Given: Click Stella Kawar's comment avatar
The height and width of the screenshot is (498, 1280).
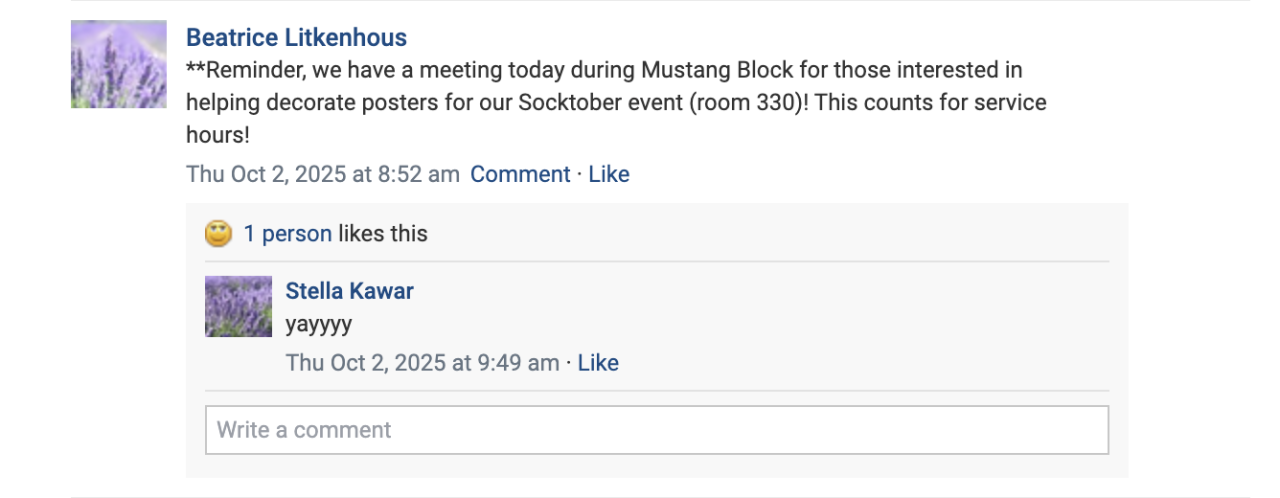Looking at the screenshot, I should [x=238, y=306].
